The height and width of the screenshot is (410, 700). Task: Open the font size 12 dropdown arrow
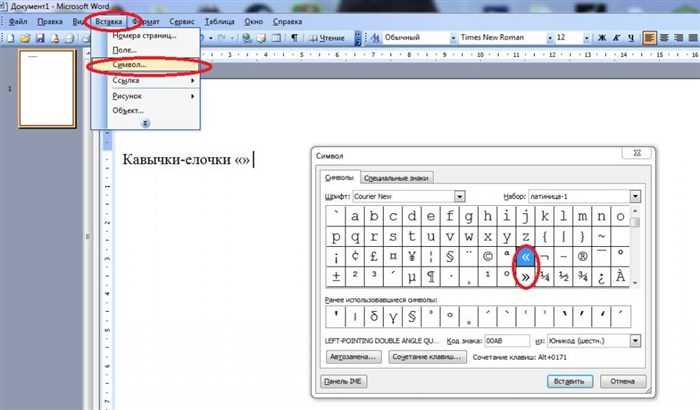tap(586, 38)
